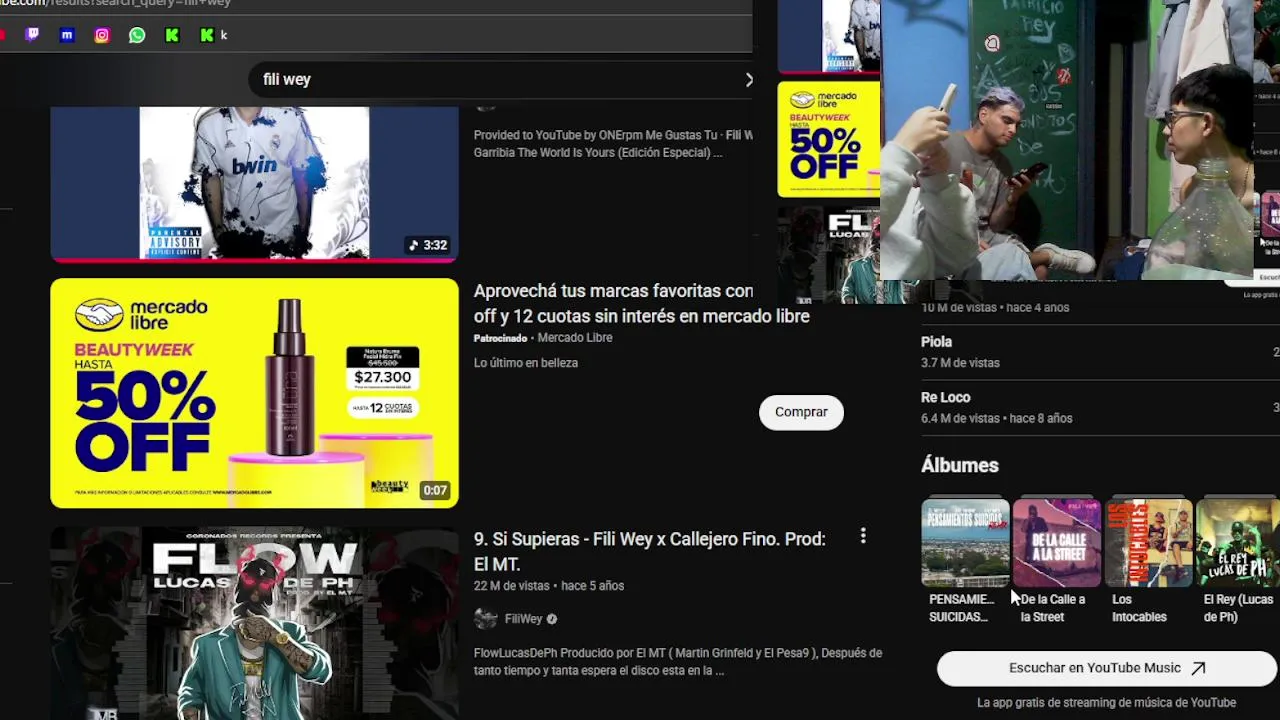Image resolution: width=1280 pixels, height=720 pixels.
Task: Open the Mercado Libre Beauty Week ad thumbnail
Action: point(254,393)
